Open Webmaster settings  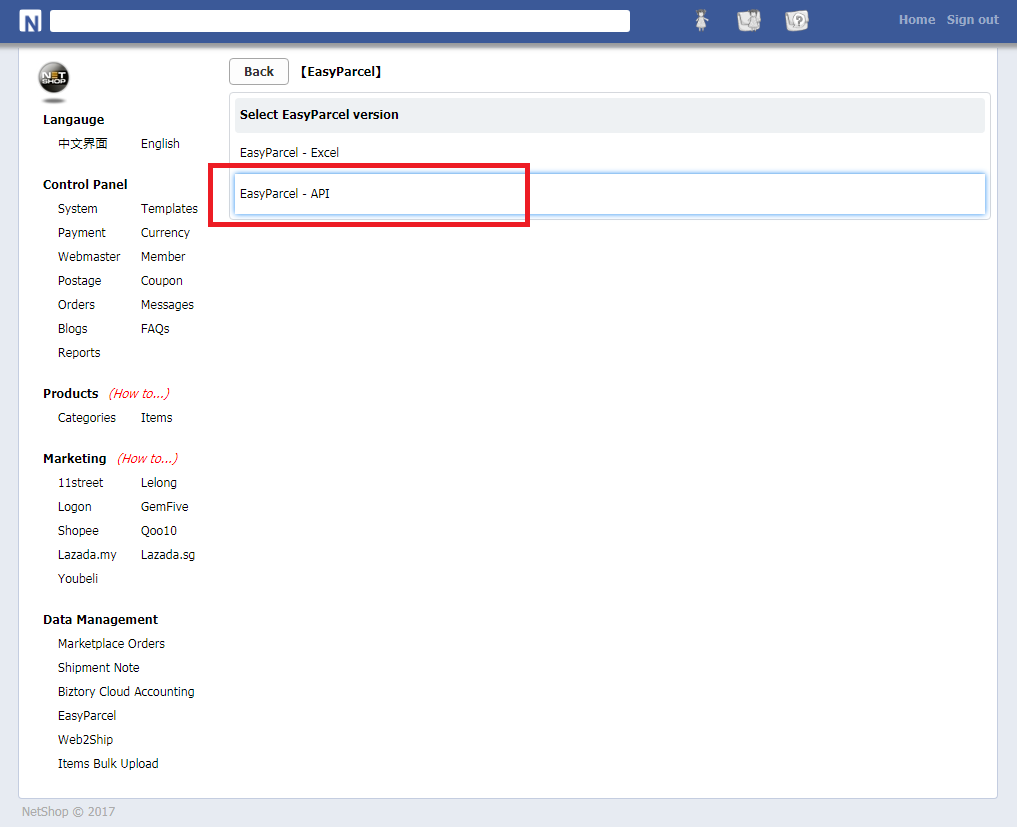pyautogui.click(x=89, y=256)
